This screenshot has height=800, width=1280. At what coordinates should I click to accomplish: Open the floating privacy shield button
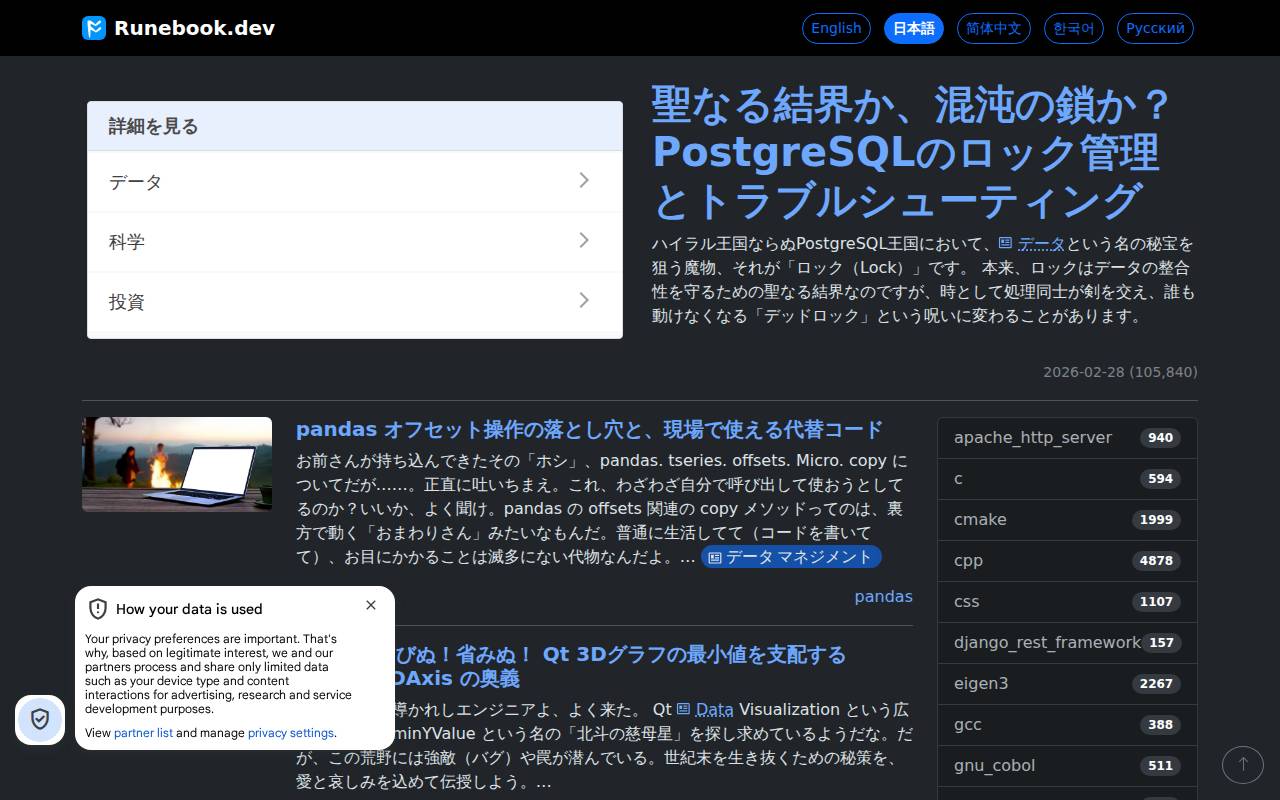pos(40,719)
